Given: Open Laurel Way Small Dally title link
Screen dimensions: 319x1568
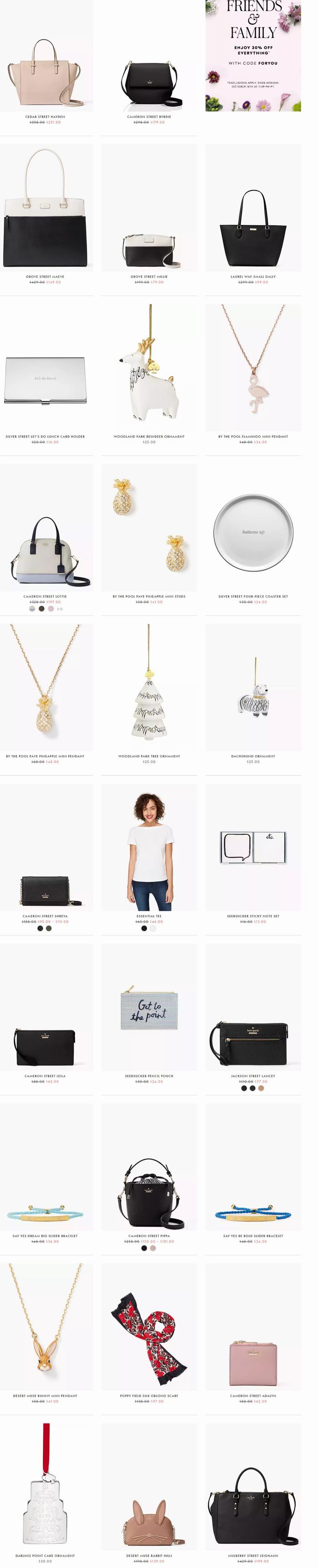Looking at the screenshot, I should [252, 276].
